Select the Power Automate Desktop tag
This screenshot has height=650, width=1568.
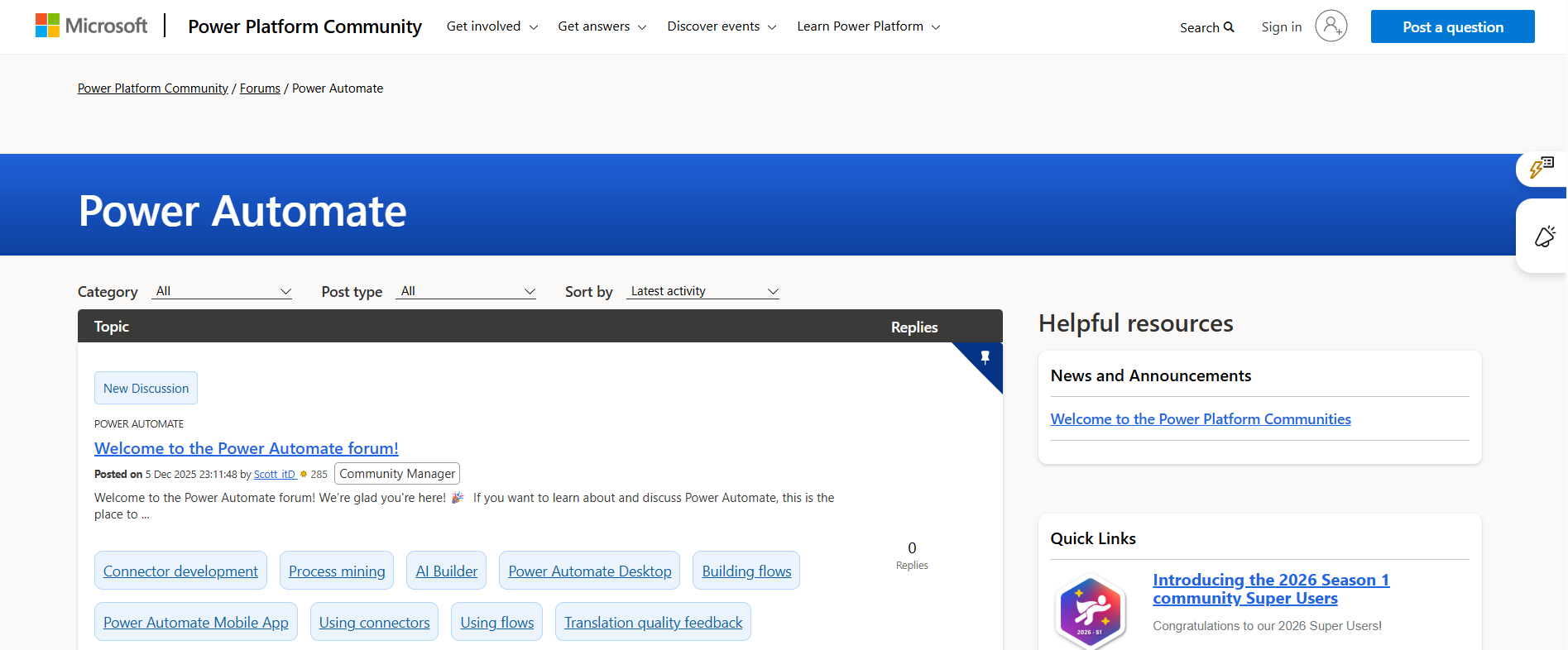589,571
